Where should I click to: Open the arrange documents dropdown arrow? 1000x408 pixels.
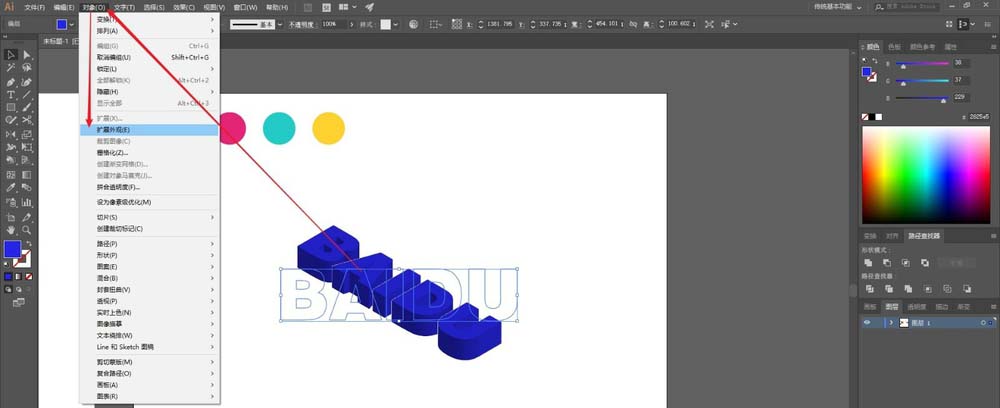click(354, 7)
